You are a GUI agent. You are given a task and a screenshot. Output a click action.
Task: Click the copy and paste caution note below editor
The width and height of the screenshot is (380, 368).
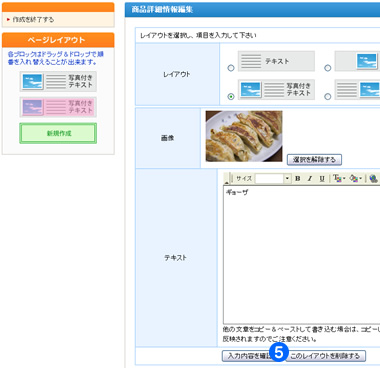[301, 334]
